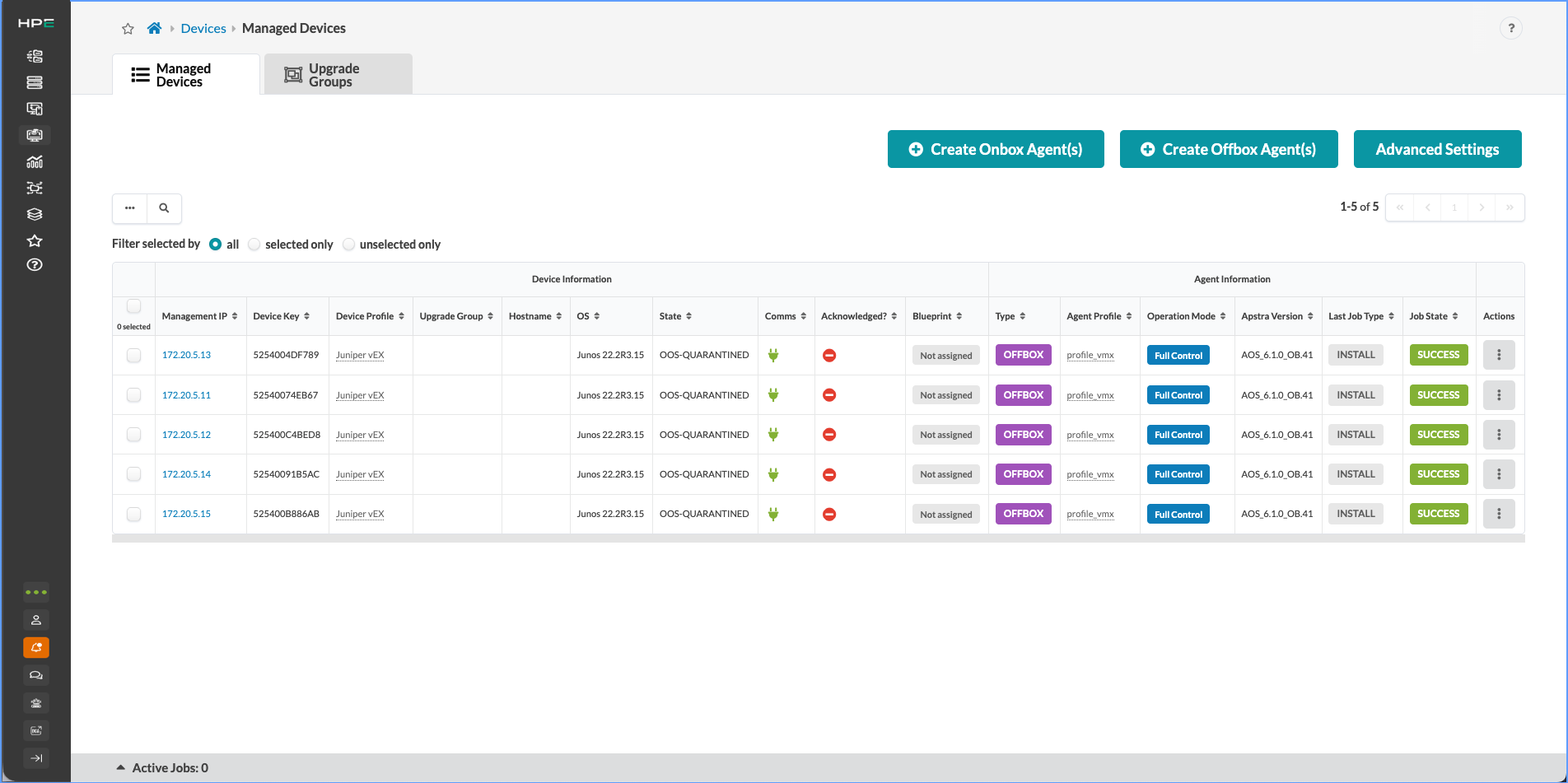
Task: Select the Managed Devices tab
Action: [x=186, y=75]
